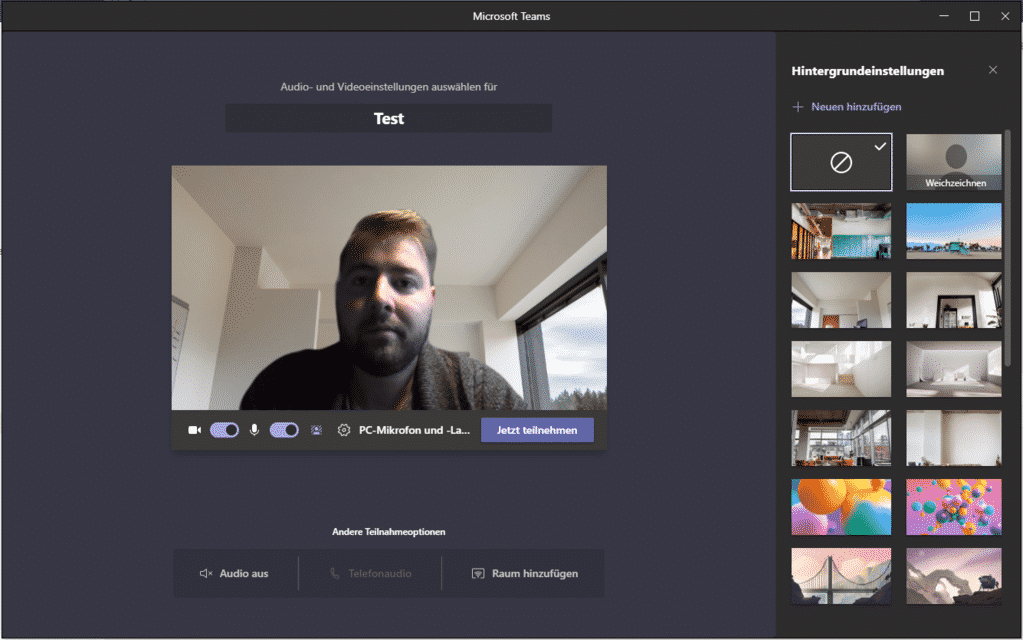Click the PC-Mikrofon und -La... label

(x=414, y=430)
